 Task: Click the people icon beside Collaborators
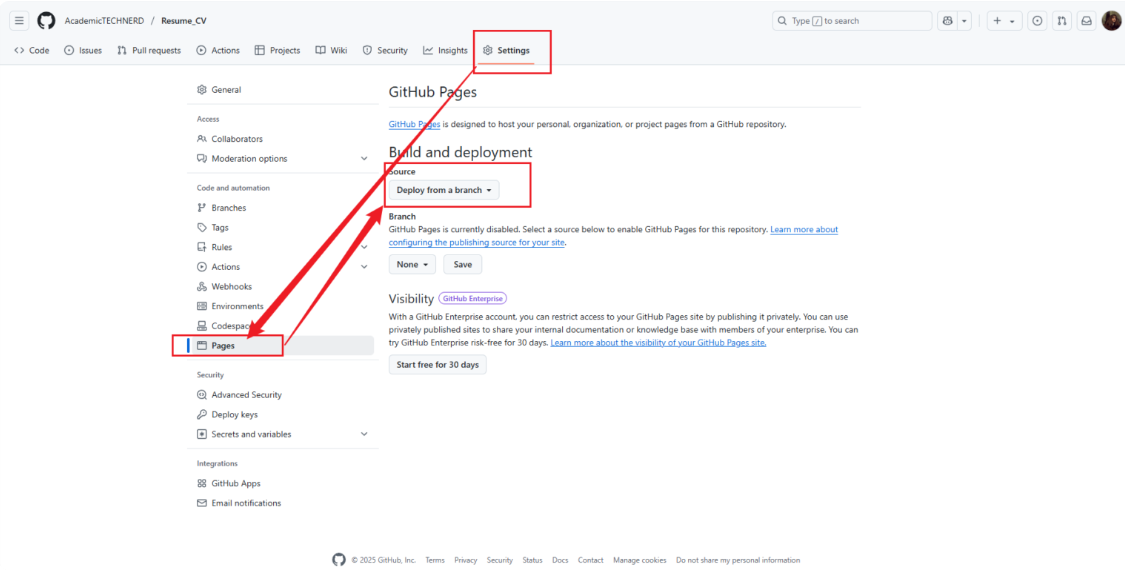pyautogui.click(x=202, y=139)
